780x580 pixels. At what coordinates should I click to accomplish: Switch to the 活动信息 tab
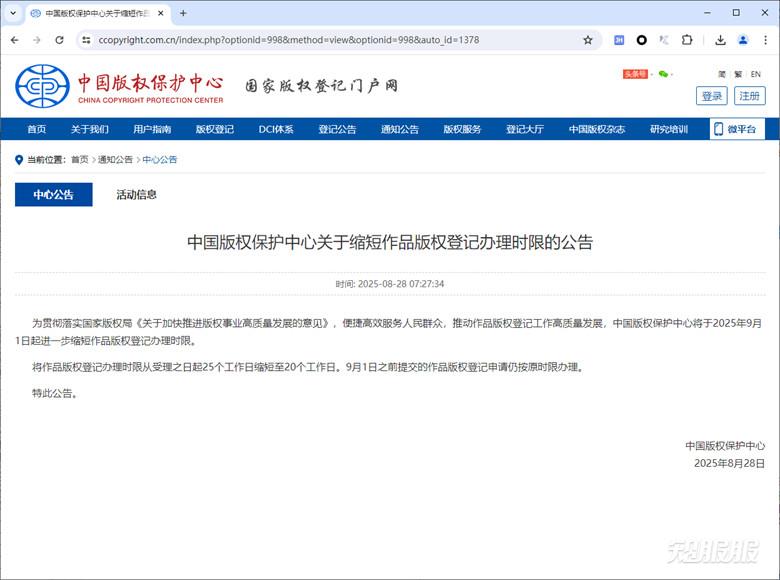coord(136,195)
